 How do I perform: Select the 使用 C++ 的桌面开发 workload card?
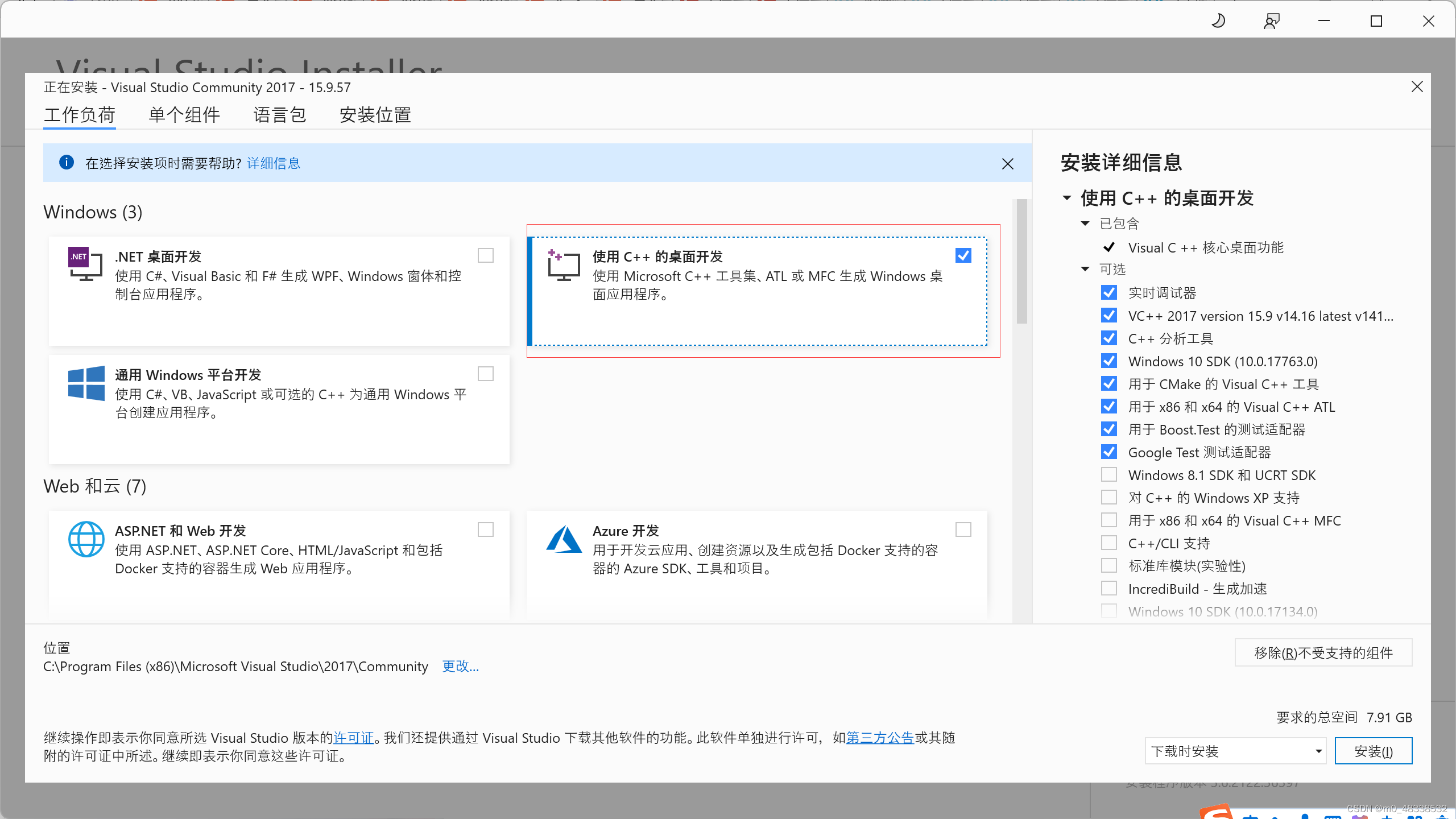click(x=758, y=291)
